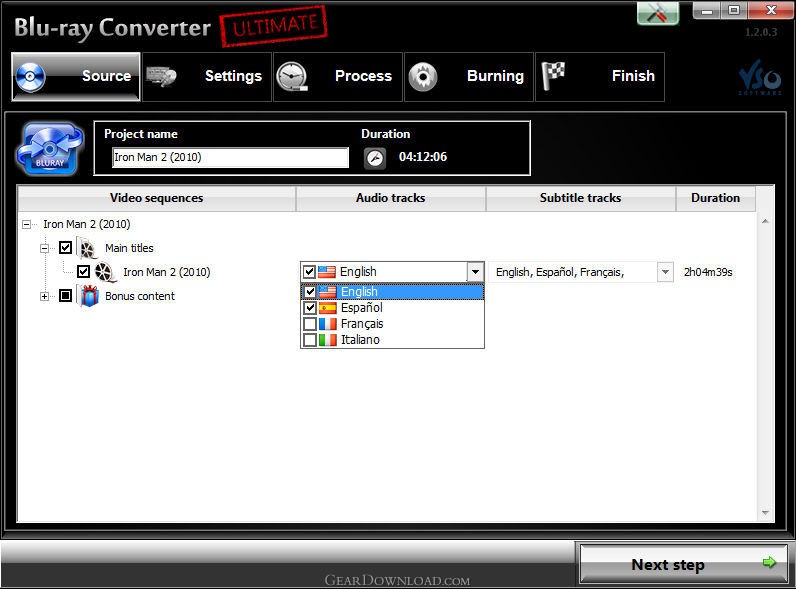The image size is (796, 589).
Task: Click the film reel icon of Iron Man 2 title
Action: 106,272
